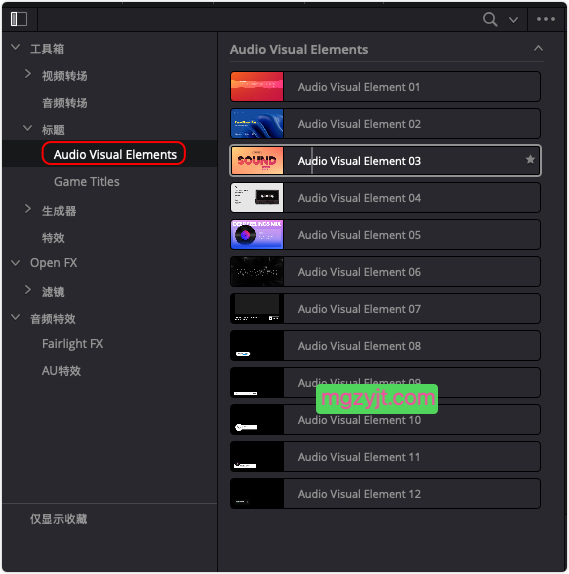
Task: Favorite star on Audio Visual Element 03
Action: [x=530, y=160]
